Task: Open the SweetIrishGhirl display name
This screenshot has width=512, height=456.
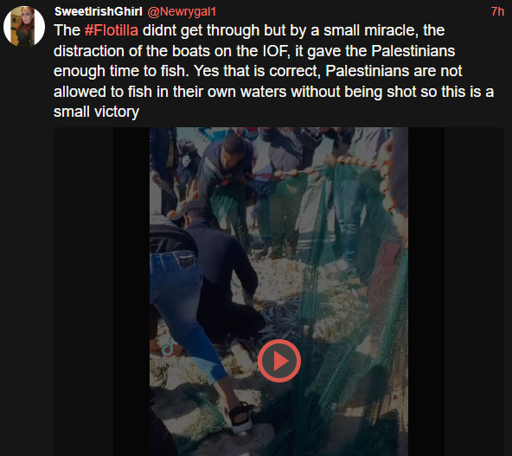Action: (x=98, y=12)
